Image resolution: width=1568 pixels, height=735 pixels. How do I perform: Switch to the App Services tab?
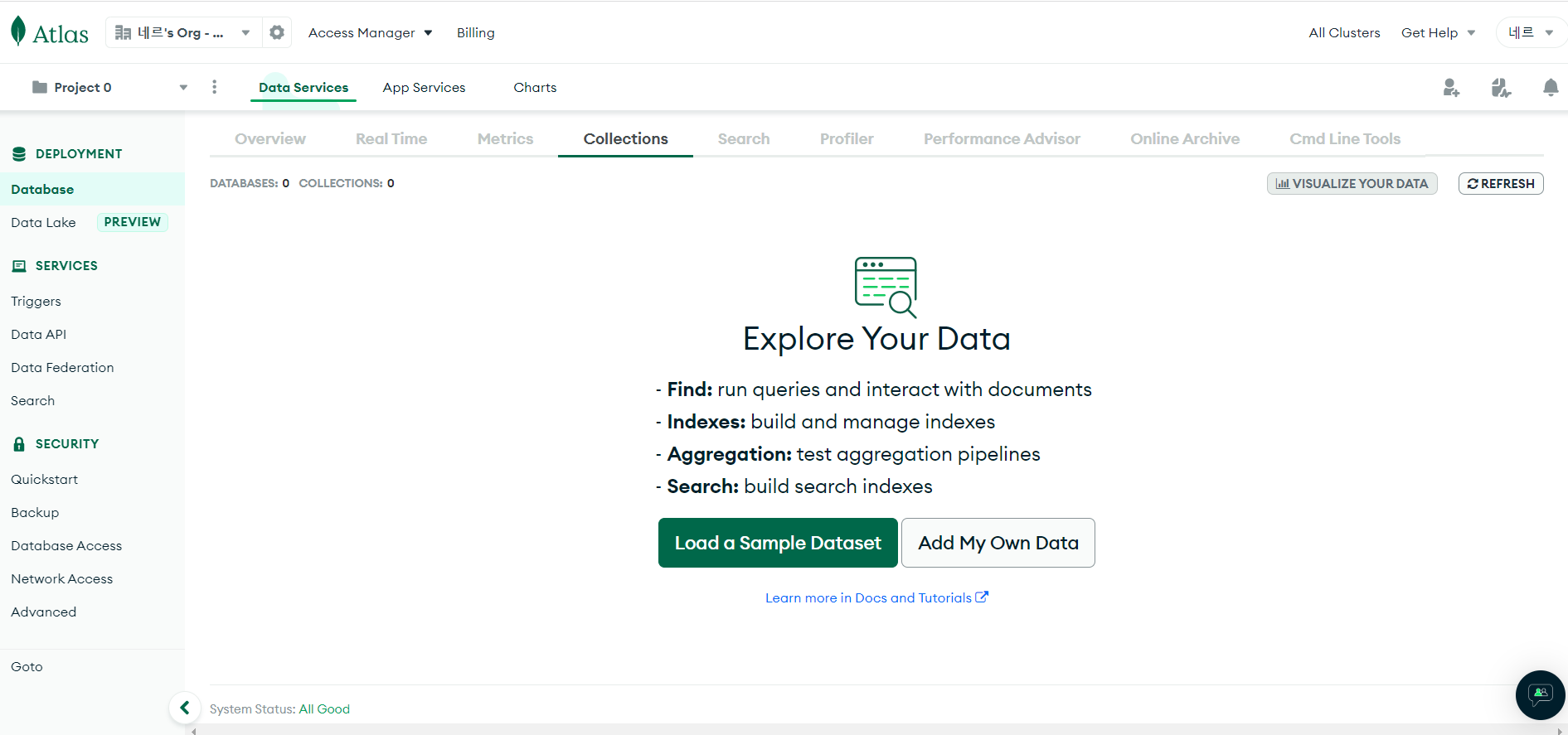(x=424, y=88)
